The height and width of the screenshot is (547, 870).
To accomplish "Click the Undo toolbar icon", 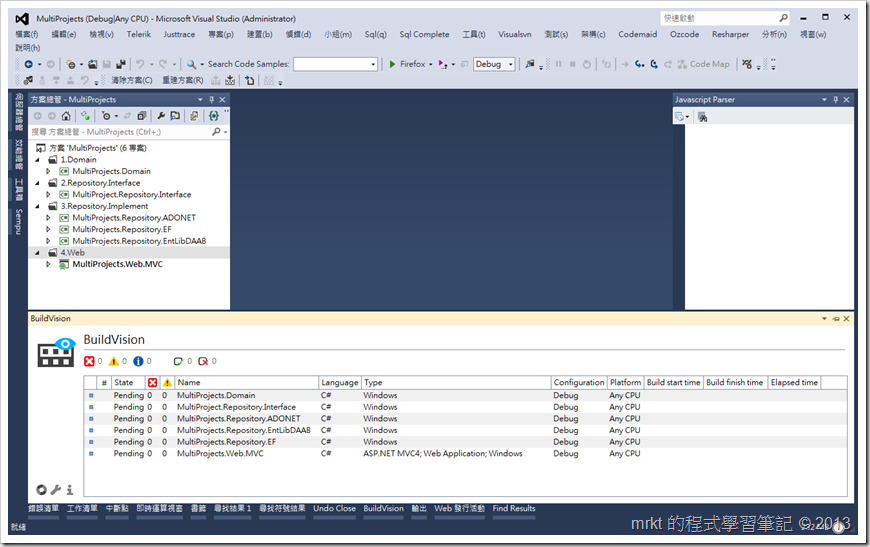I will (140, 64).
